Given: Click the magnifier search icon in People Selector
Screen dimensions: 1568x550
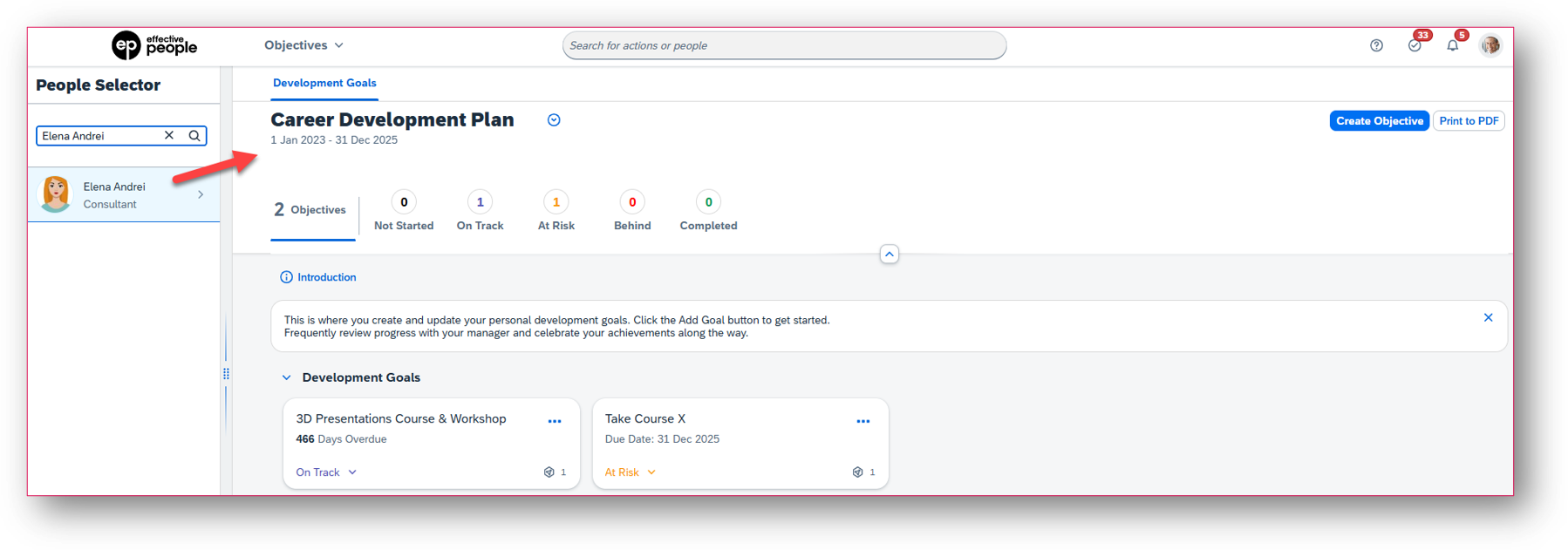Looking at the screenshot, I should click(194, 136).
